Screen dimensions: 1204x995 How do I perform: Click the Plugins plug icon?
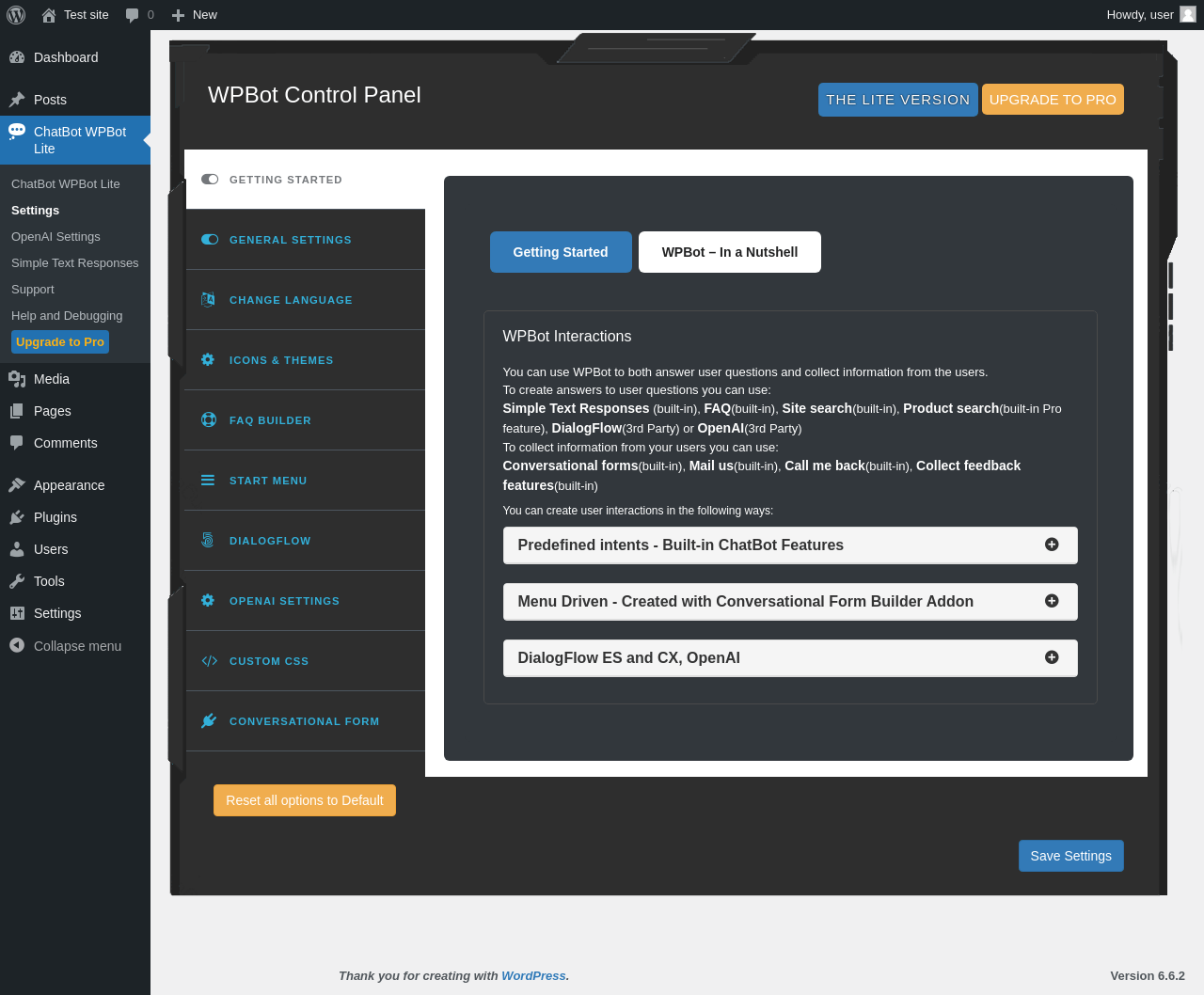[17, 517]
